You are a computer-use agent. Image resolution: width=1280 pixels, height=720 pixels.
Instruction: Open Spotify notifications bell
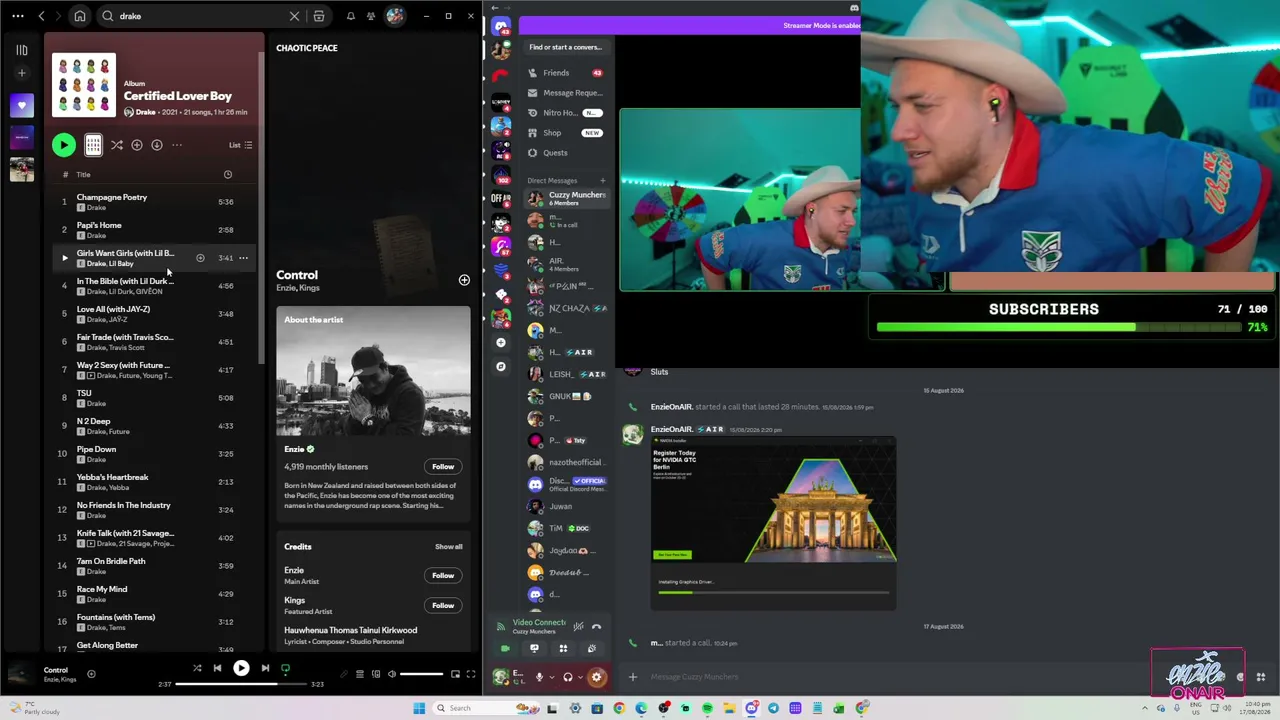pos(350,16)
